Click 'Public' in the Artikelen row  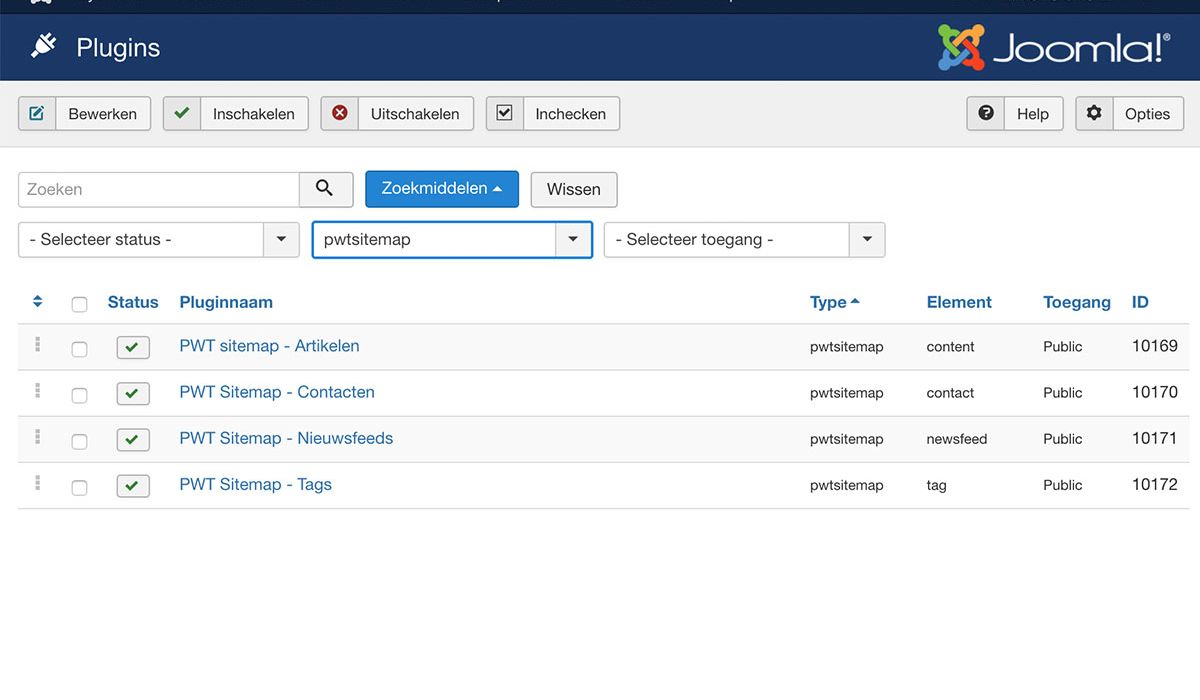1063,347
